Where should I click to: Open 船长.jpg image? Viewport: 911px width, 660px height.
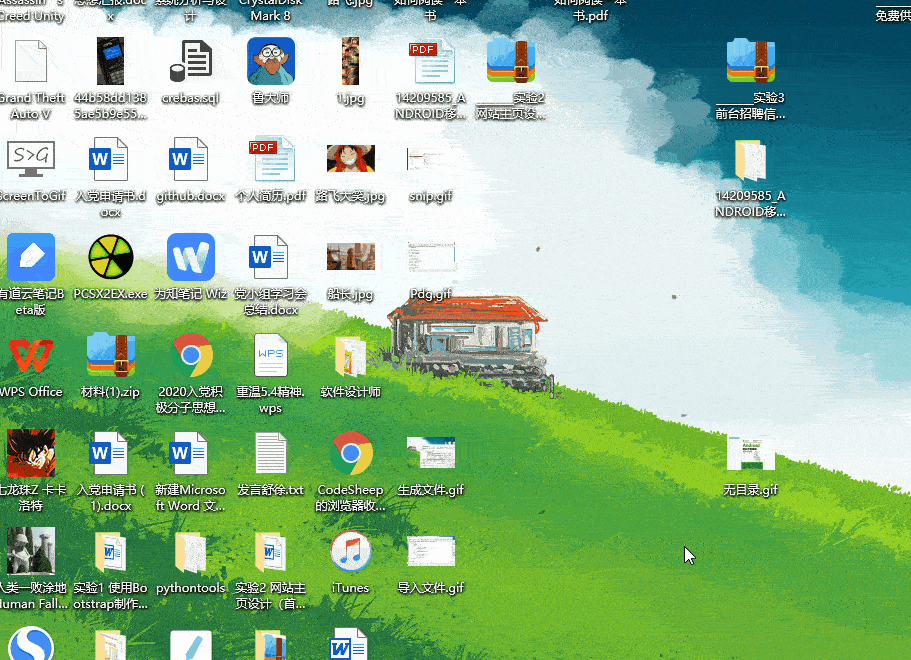[x=350, y=257]
